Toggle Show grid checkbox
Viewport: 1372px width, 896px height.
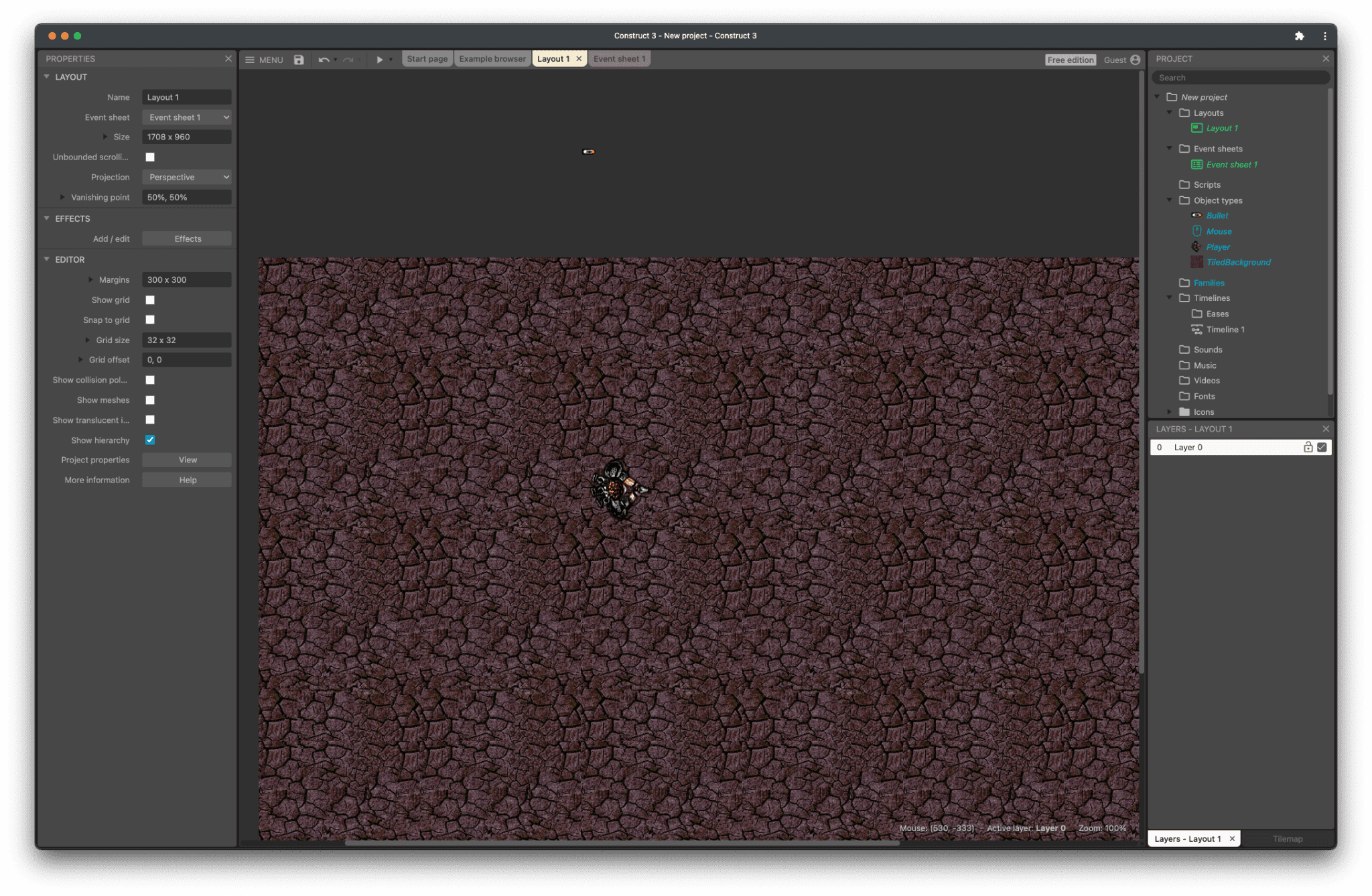(150, 299)
